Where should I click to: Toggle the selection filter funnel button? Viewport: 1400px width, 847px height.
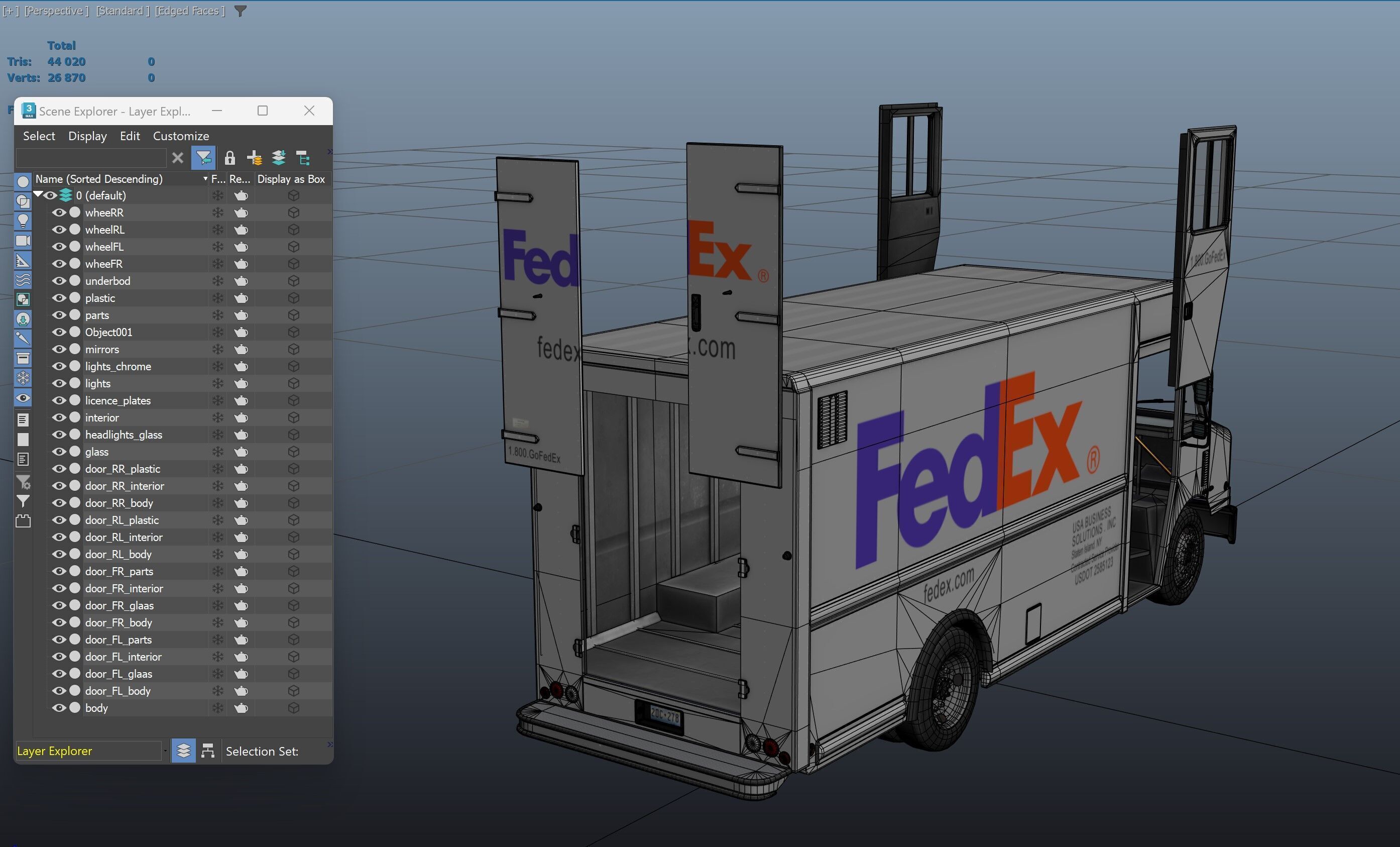pos(203,157)
